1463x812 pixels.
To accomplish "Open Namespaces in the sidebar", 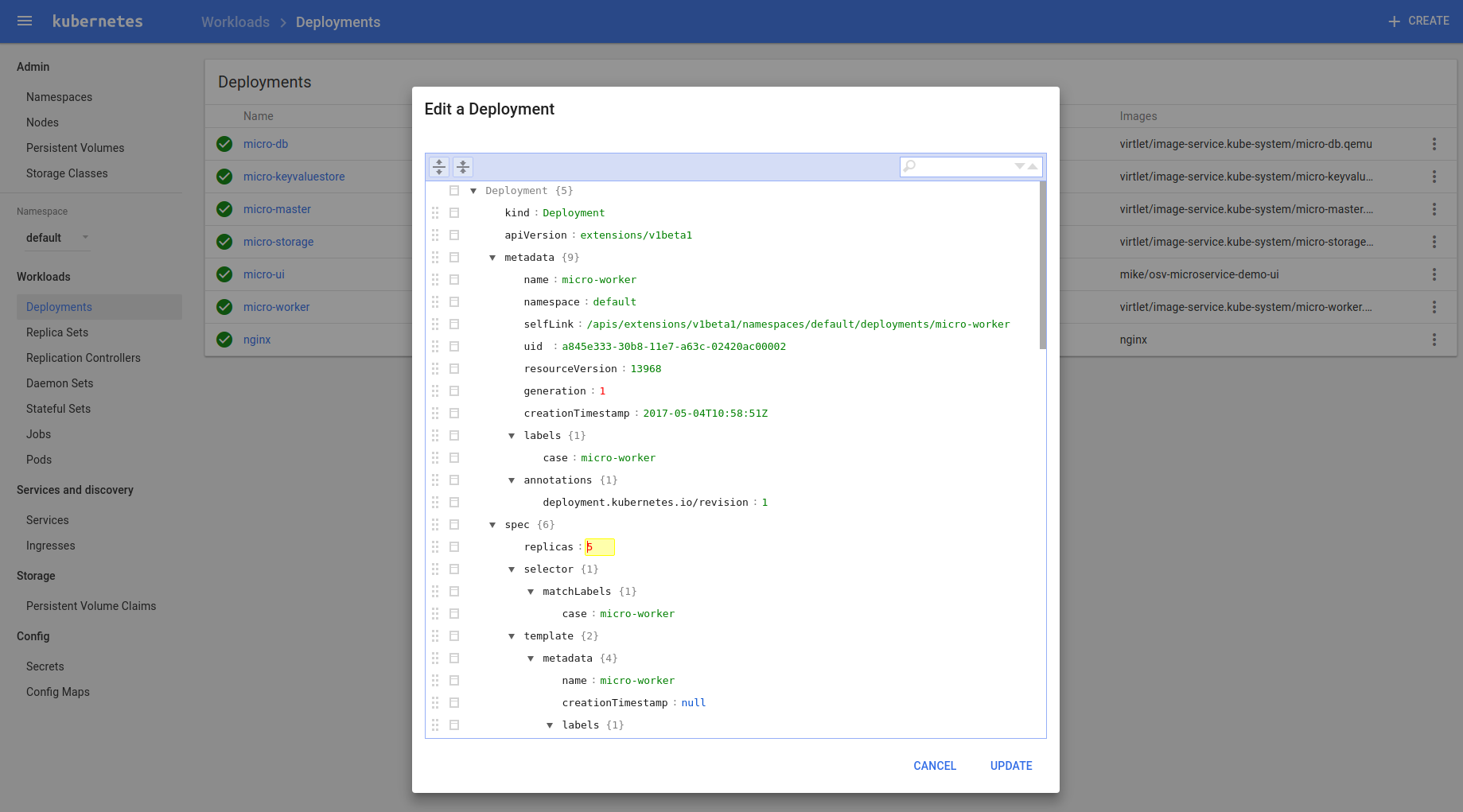I will point(59,97).
